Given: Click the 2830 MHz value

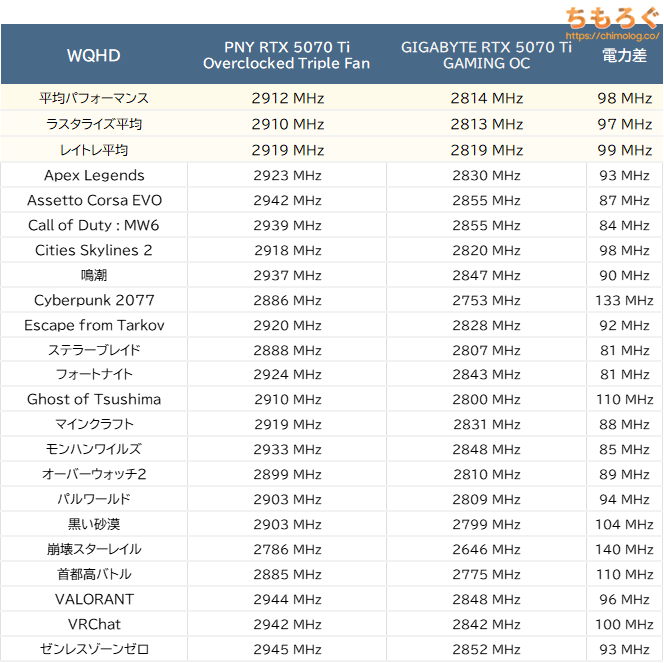Looking at the screenshot, I should pyautogui.click(x=487, y=175).
